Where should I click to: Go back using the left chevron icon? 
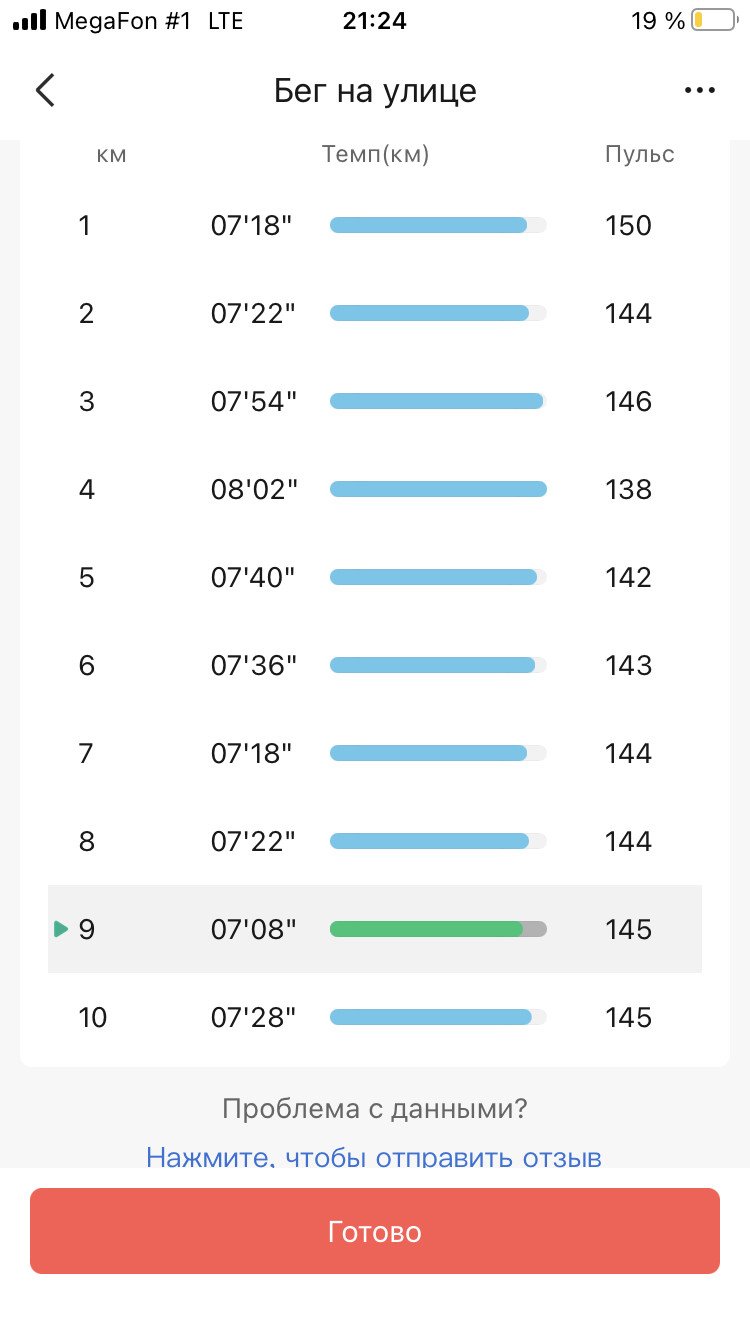(x=45, y=90)
